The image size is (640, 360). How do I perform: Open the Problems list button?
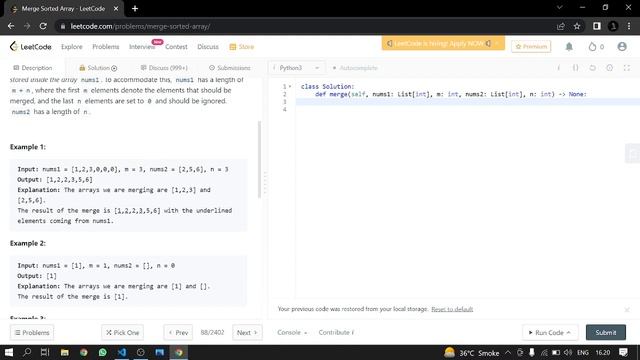click(32, 333)
